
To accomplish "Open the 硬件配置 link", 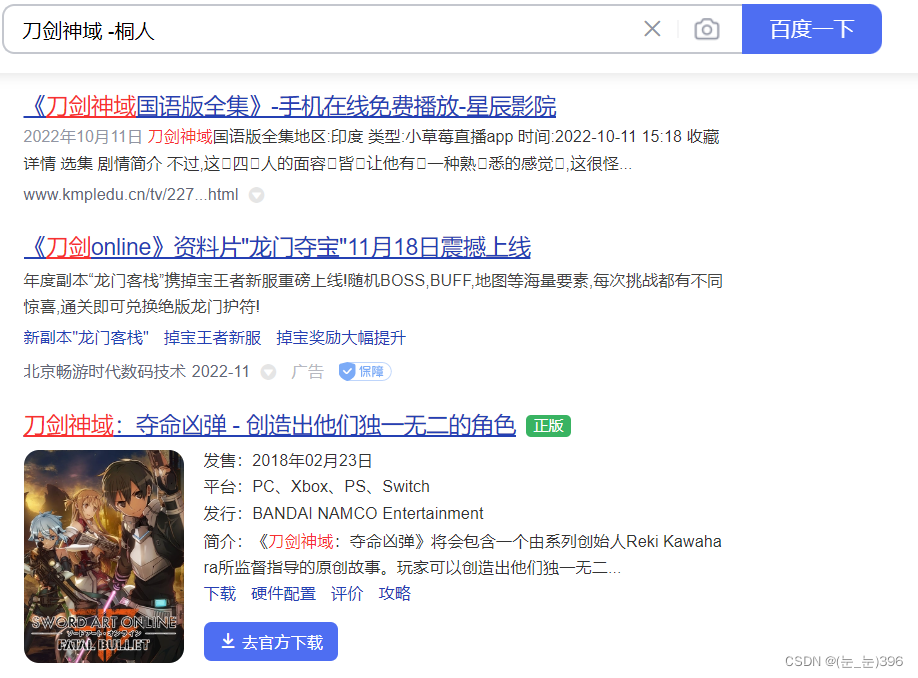I will 283,594.
